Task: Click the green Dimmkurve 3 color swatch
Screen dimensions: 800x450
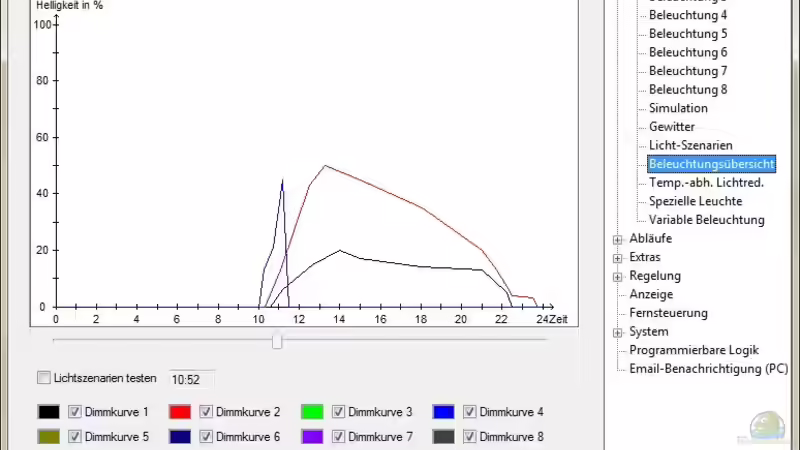Action: point(312,412)
